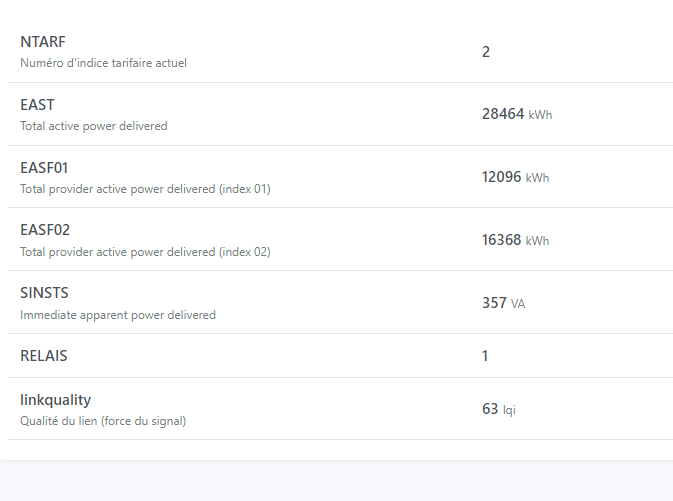
Task: Click the SINSTS attribute name
Action: coord(44,293)
